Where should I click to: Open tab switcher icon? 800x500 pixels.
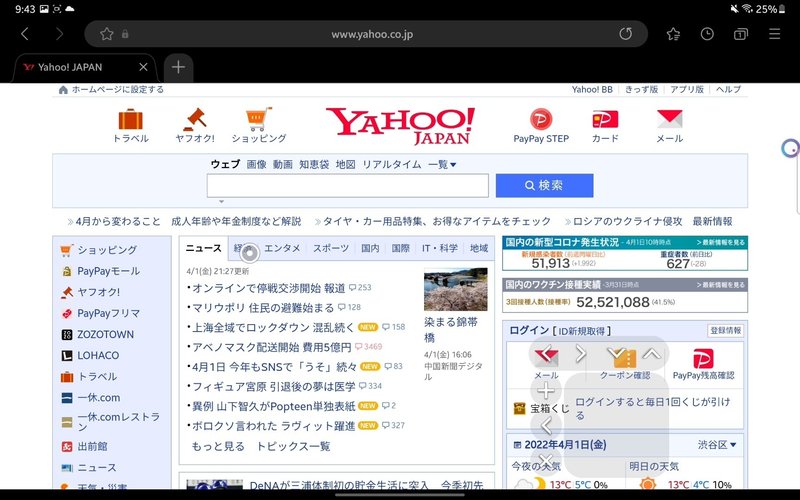[740, 34]
